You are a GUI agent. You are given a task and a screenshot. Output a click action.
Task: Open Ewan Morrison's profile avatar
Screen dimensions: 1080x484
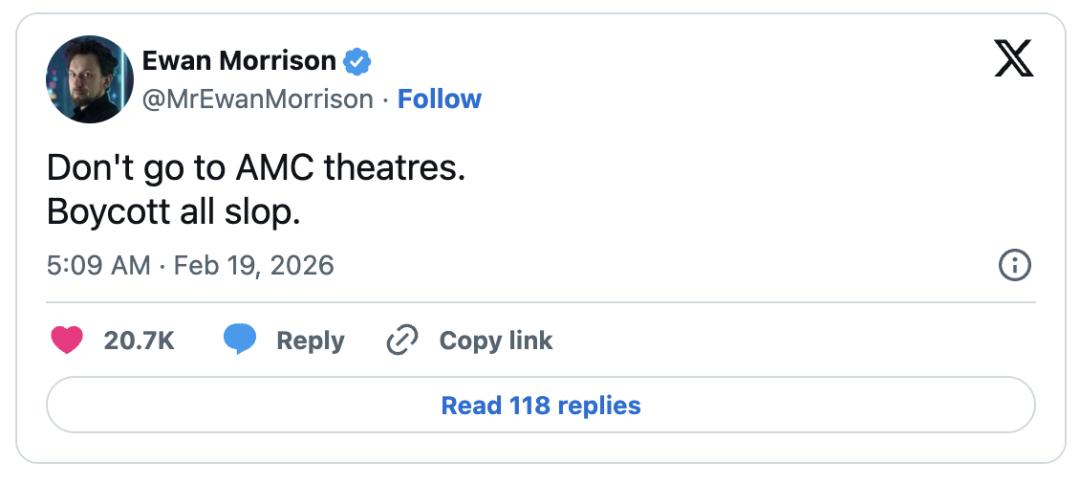[90, 79]
